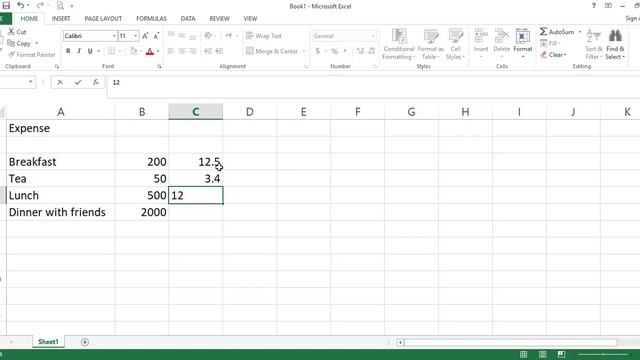Confirm entry with checkmark button
Screen dimensions: 640x360
point(78,82)
